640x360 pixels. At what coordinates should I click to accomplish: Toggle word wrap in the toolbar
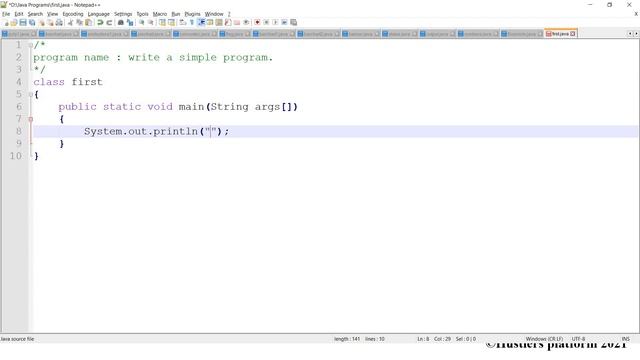coord(183,23)
